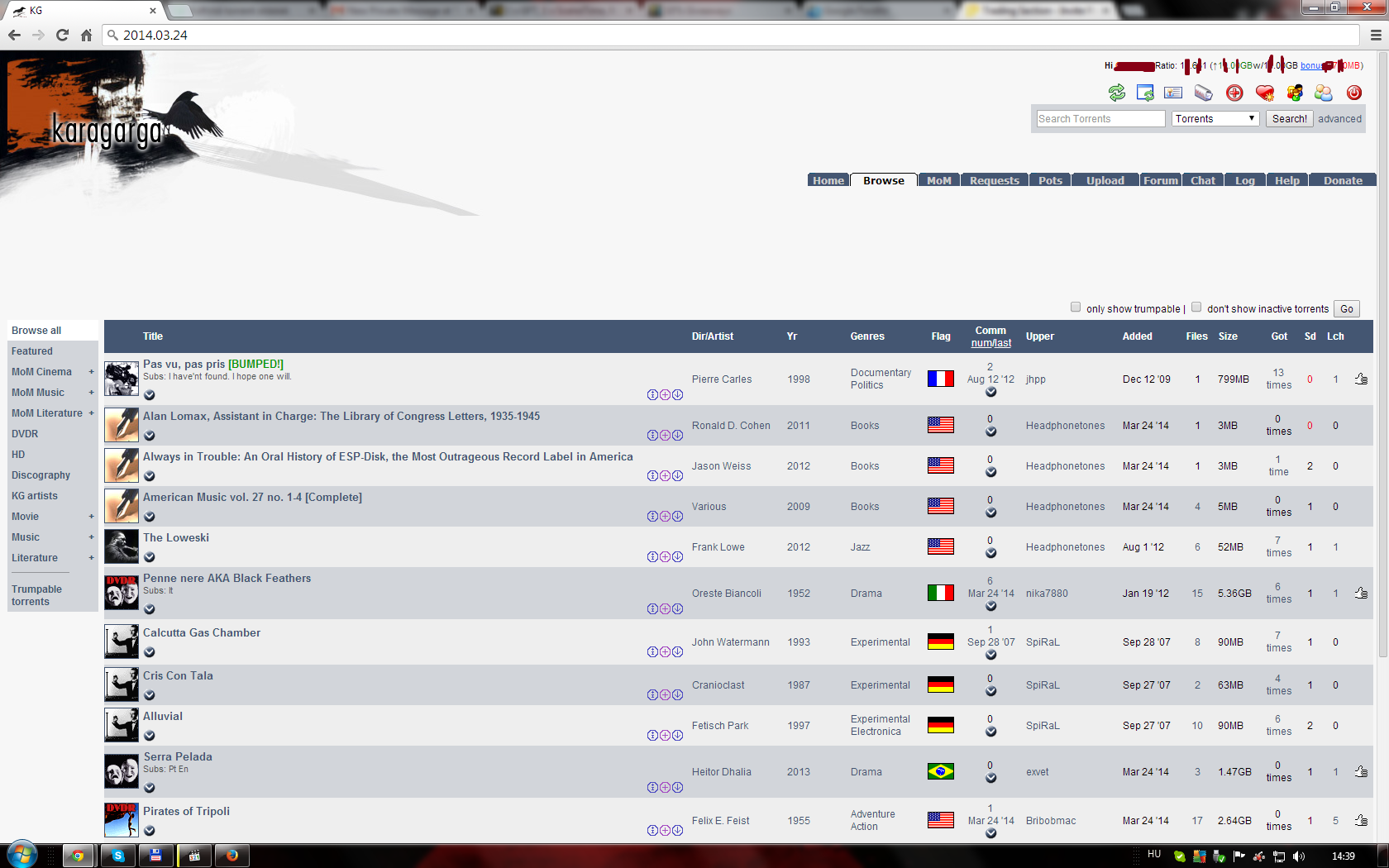The image size is (1389, 868).
Task: Click the Go filter button
Action: pos(1348,308)
